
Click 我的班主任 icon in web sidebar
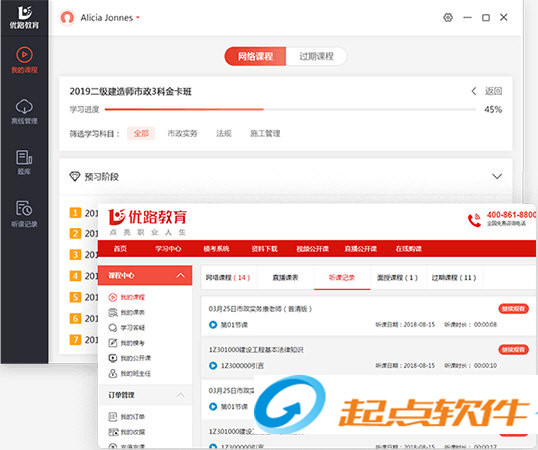click(113, 373)
